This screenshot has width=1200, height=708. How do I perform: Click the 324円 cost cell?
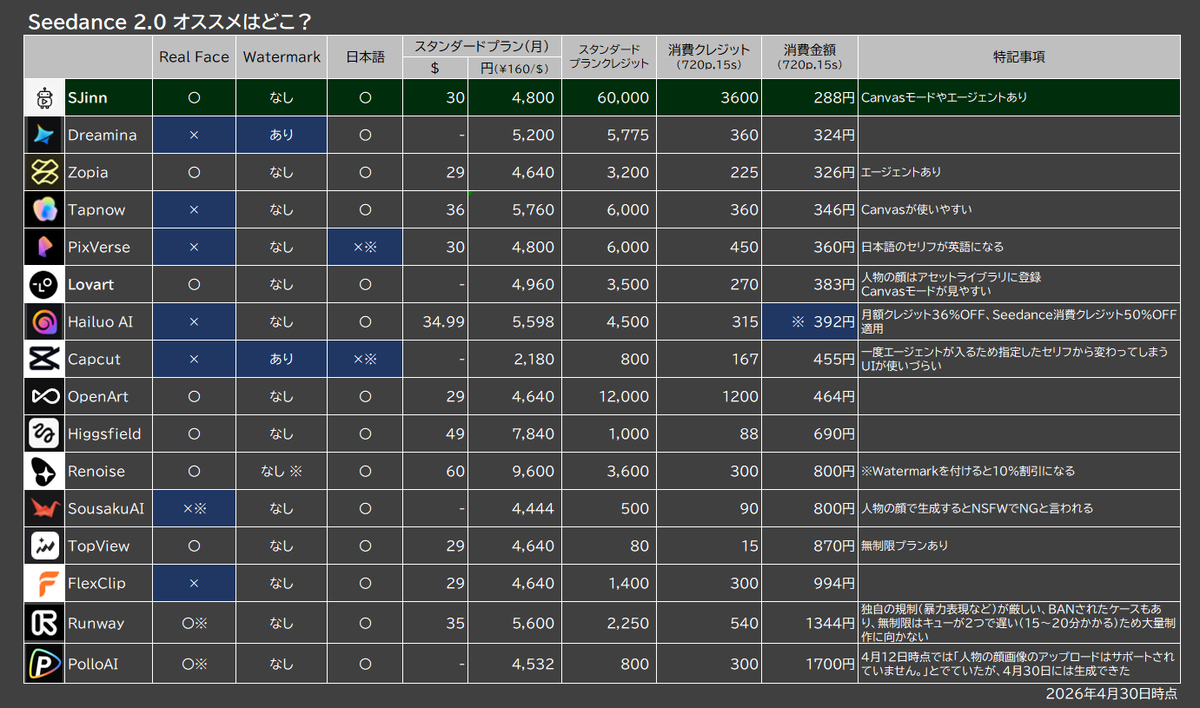[x=809, y=135]
